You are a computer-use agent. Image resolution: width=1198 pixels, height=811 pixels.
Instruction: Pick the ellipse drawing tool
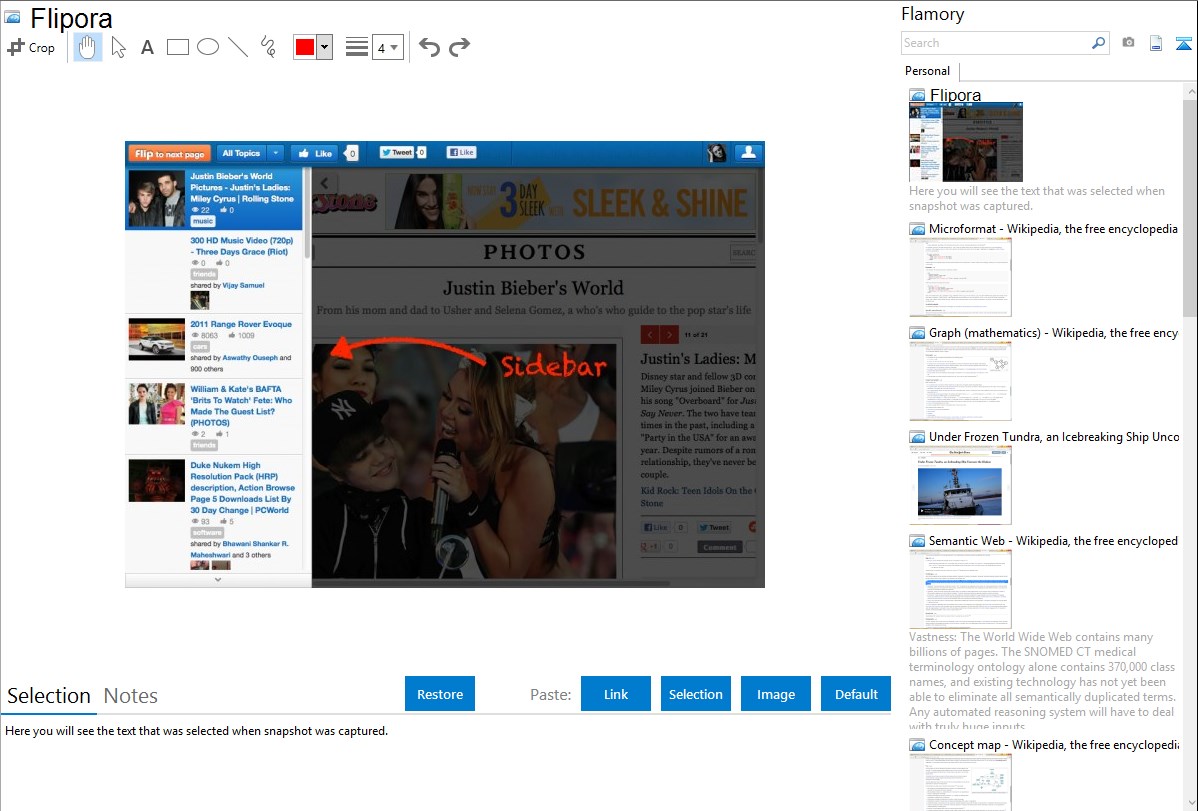(208, 47)
